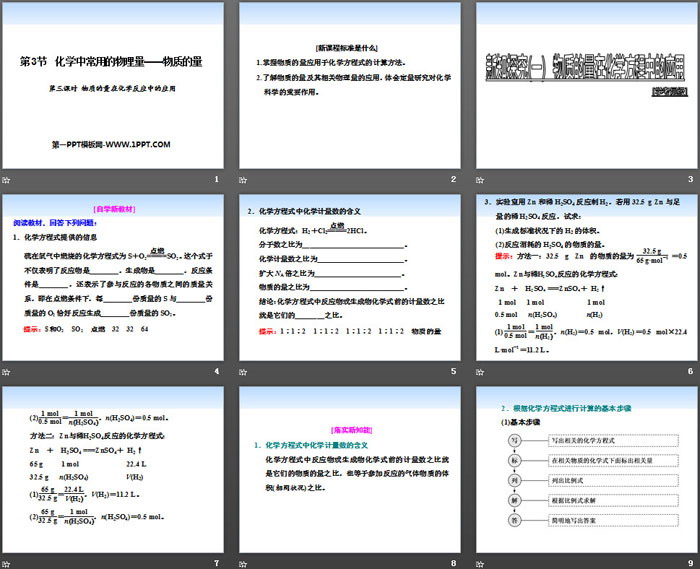Click the slide number 9 label
The image size is (700, 569).
coord(689,563)
